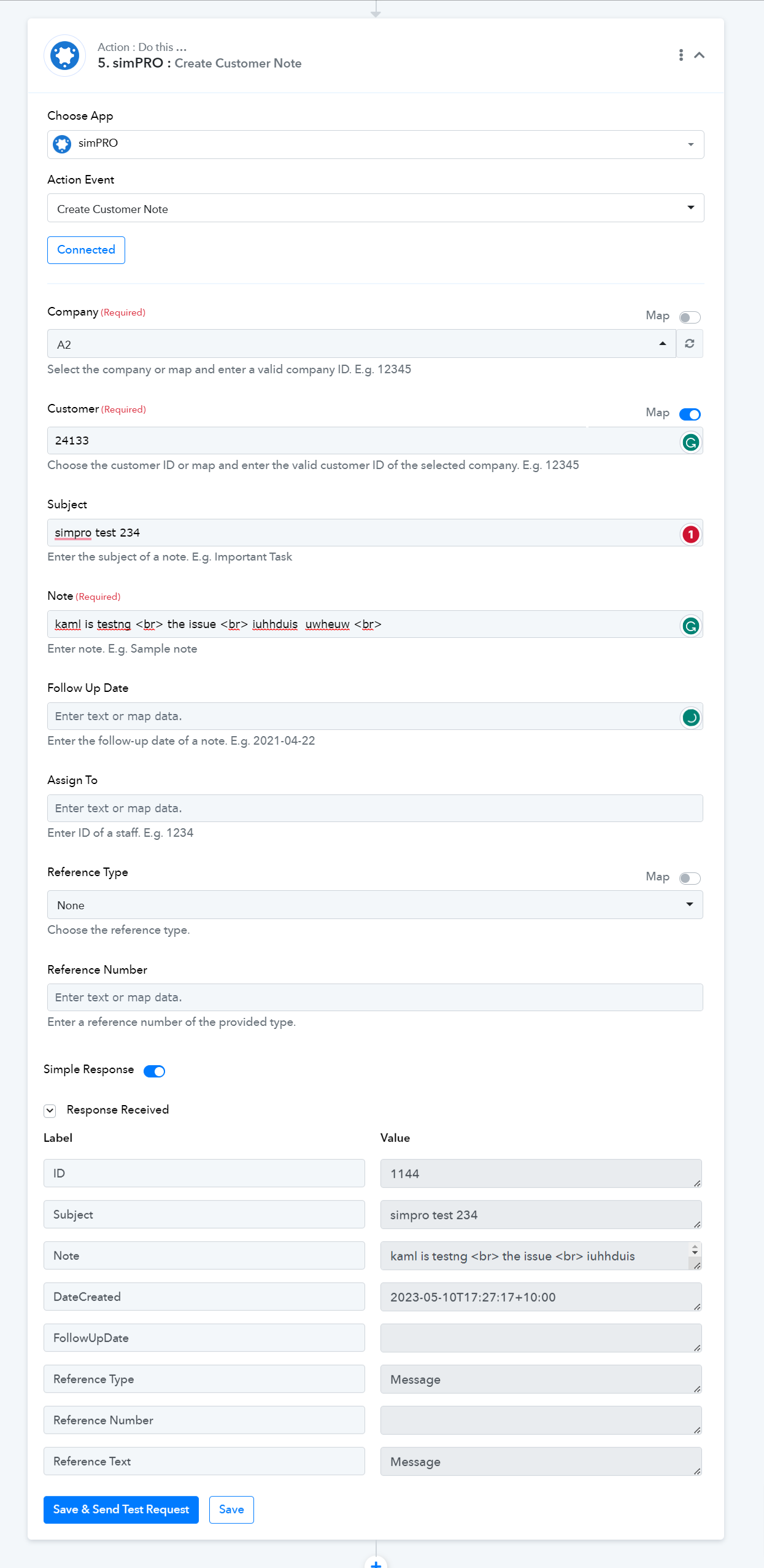764x1568 pixels.
Task: Disable the Customer Map switch
Action: tap(690, 414)
